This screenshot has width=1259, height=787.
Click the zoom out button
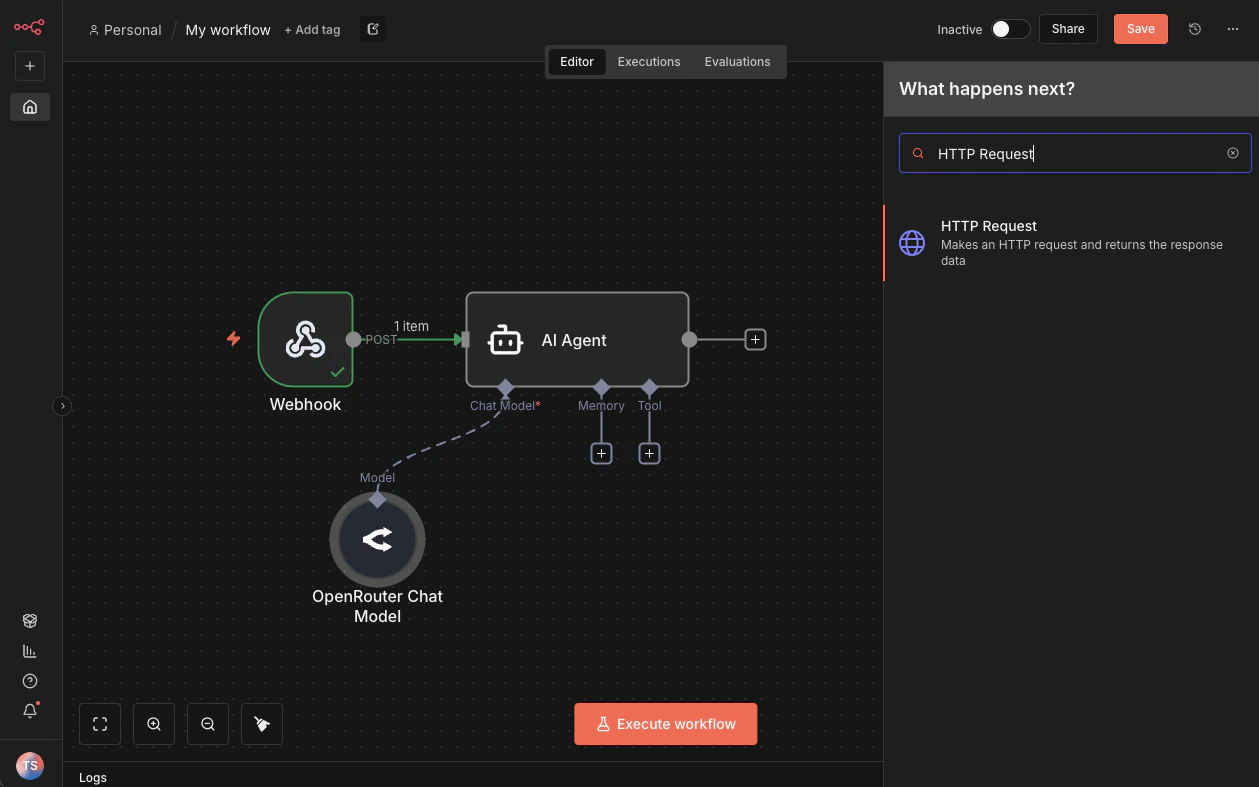click(x=208, y=724)
